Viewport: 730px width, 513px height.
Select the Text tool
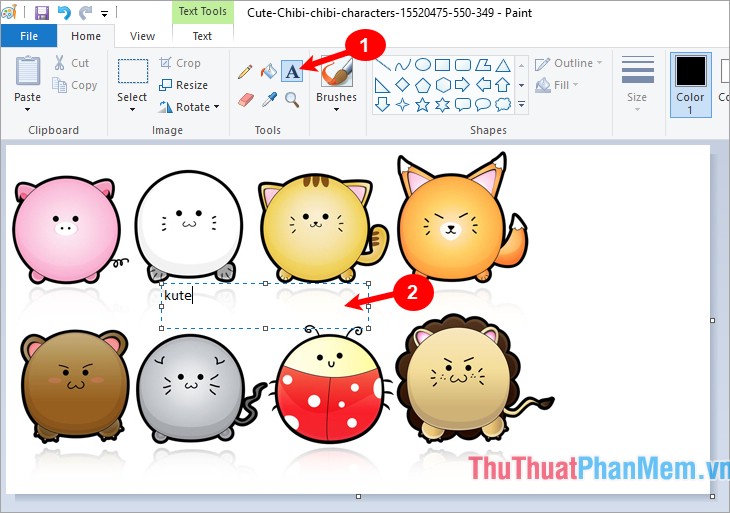292,72
